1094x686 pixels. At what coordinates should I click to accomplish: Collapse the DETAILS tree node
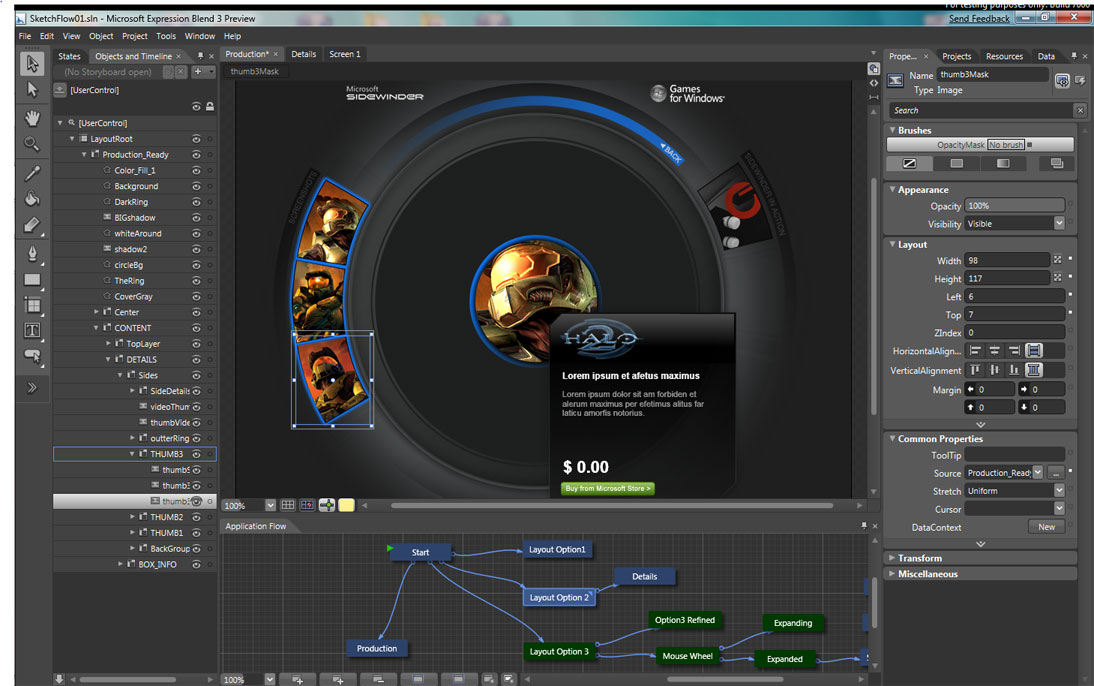coord(108,359)
